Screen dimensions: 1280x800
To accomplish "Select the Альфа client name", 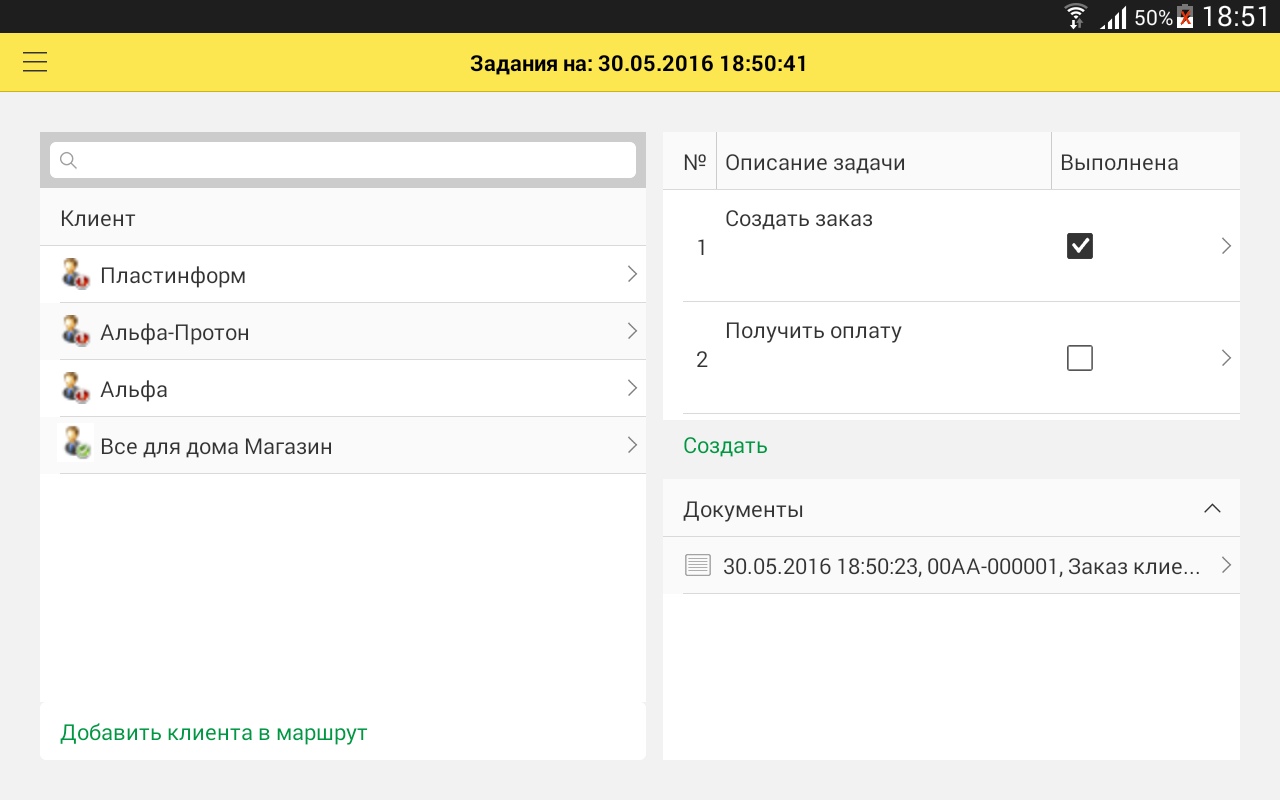I will 134,389.
